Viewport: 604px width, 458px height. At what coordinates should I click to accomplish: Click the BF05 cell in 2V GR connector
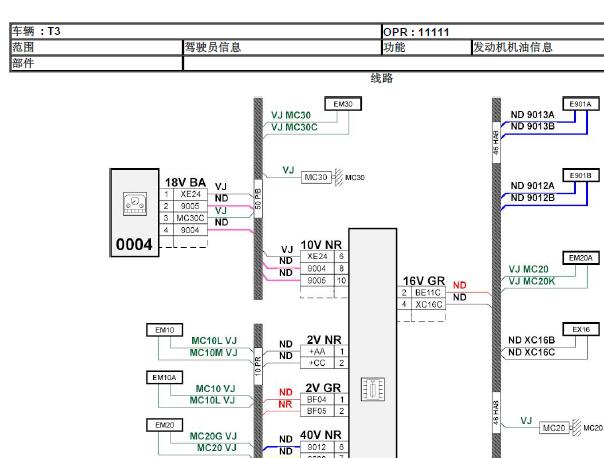click(x=317, y=411)
